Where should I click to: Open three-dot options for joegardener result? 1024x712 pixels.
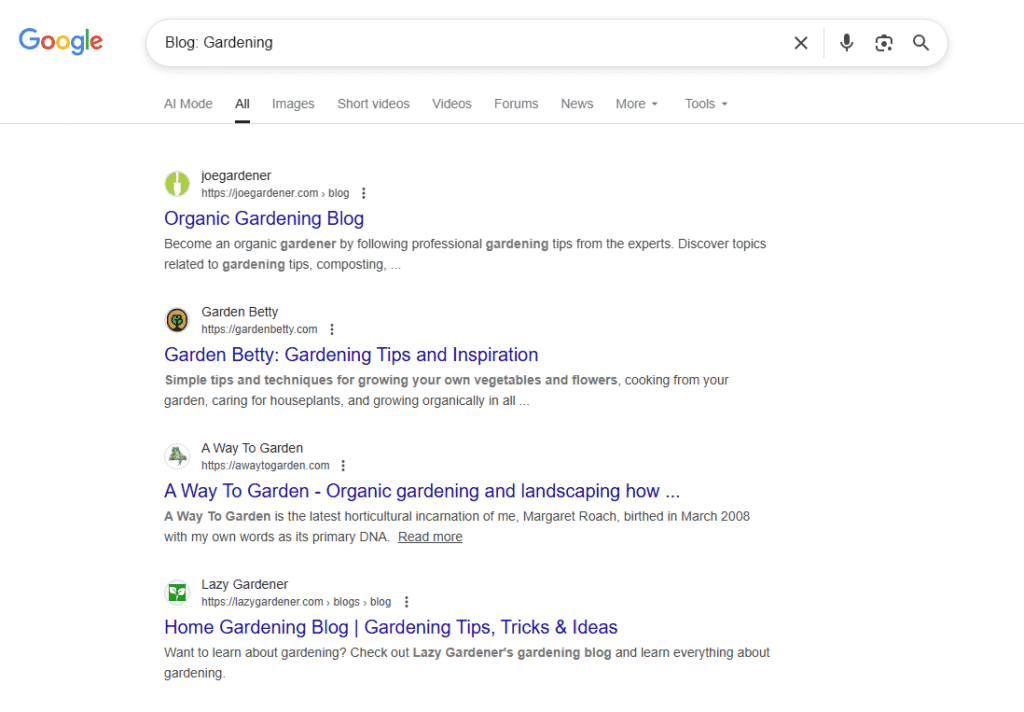(364, 193)
